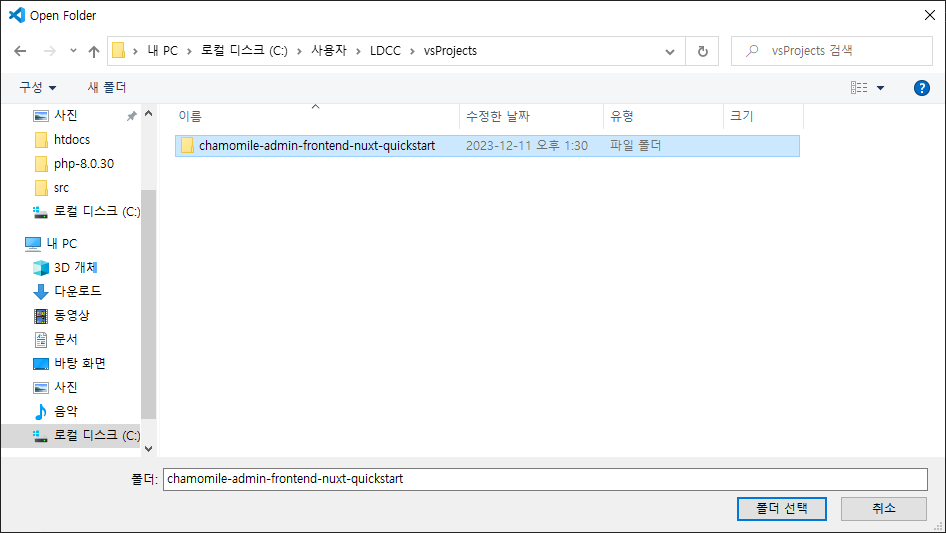Open 다운로드 folder in the sidebar
The height and width of the screenshot is (533, 946).
point(77,291)
